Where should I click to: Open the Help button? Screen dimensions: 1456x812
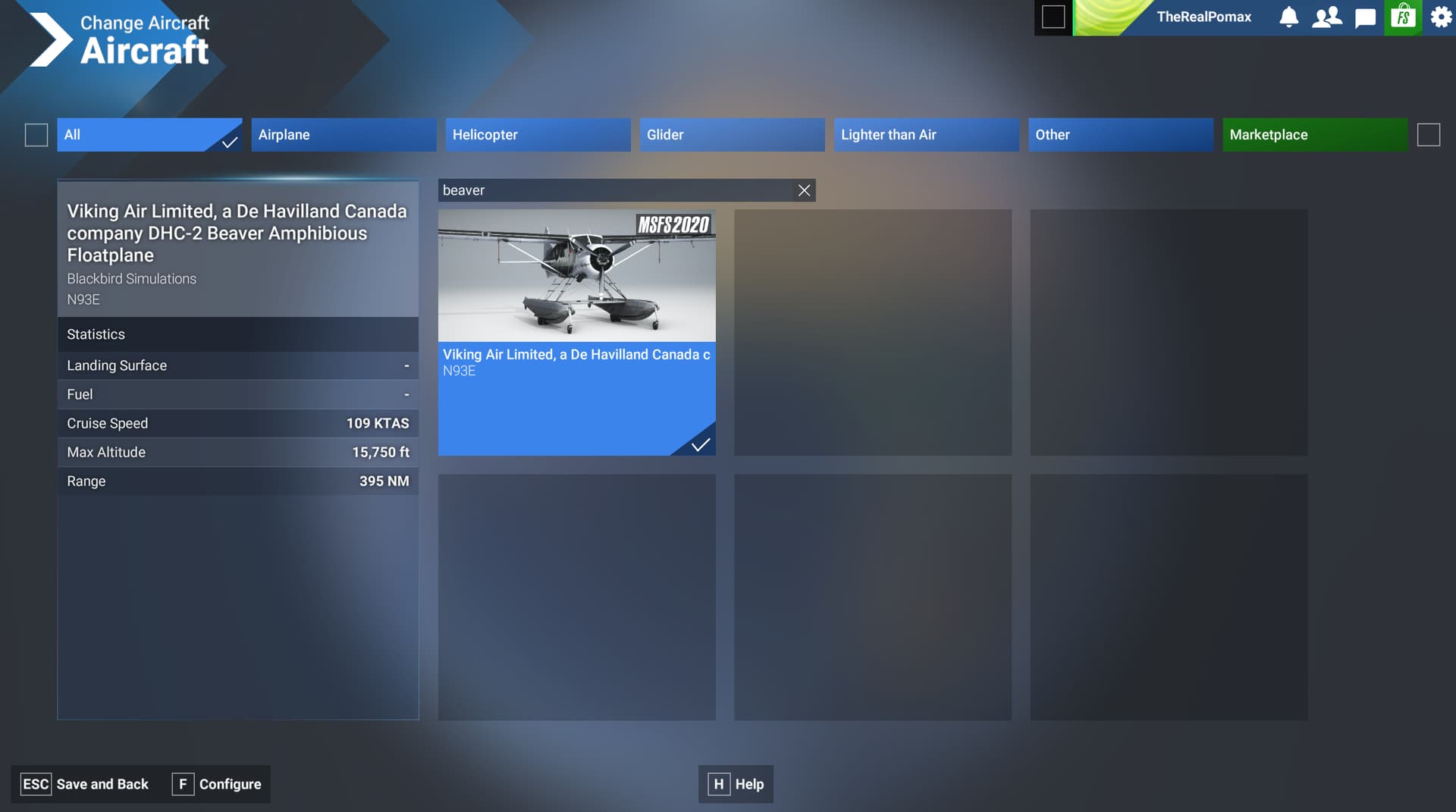coord(736,784)
